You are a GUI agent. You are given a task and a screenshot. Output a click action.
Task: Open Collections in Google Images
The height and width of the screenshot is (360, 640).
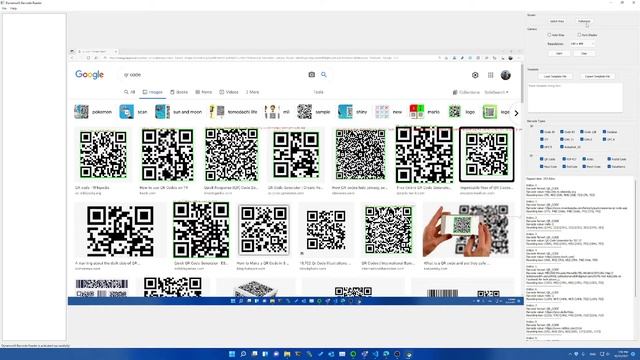pos(466,92)
